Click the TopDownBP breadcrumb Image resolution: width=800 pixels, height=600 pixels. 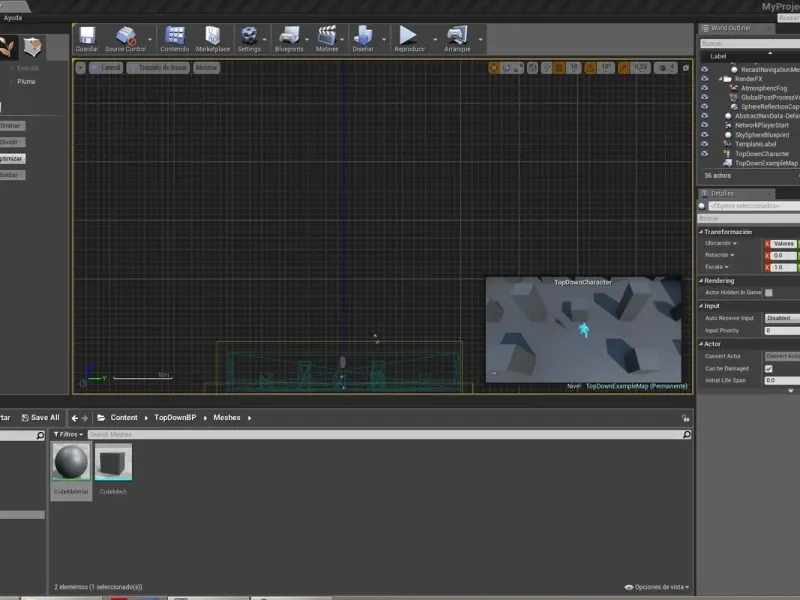pos(175,417)
